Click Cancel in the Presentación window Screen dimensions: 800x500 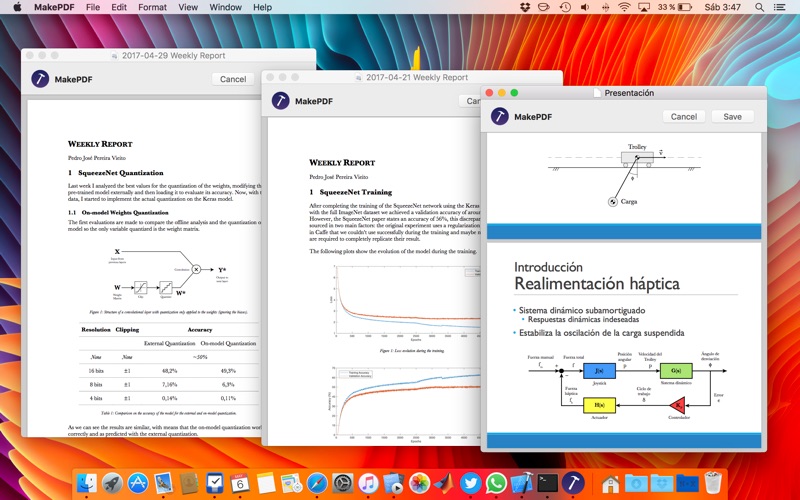click(684, 117)
